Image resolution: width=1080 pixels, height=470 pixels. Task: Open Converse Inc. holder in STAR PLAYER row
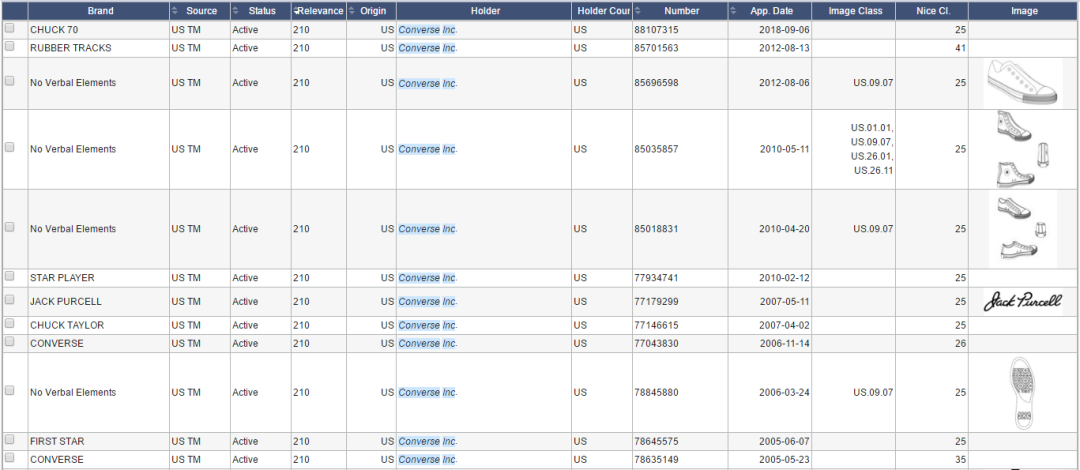[428, 278]
